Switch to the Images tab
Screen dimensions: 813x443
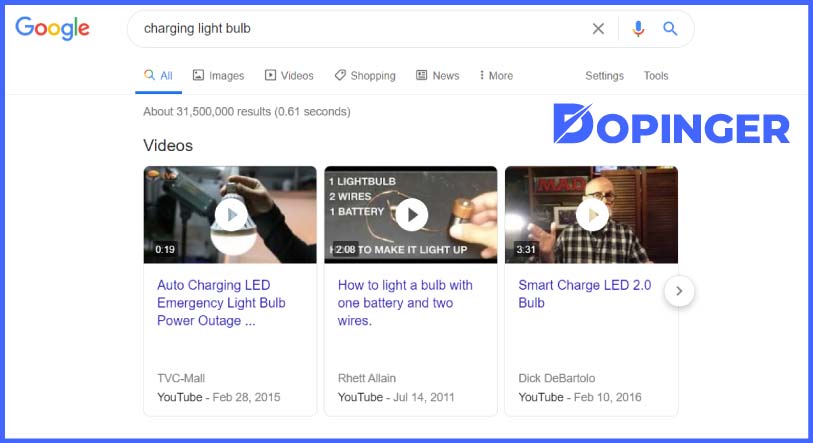pos(218,76)
